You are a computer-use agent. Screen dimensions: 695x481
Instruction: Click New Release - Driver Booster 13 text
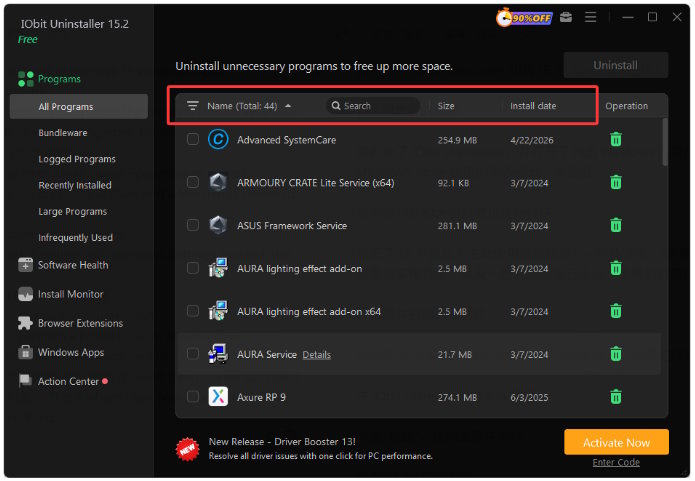(282, 442)
